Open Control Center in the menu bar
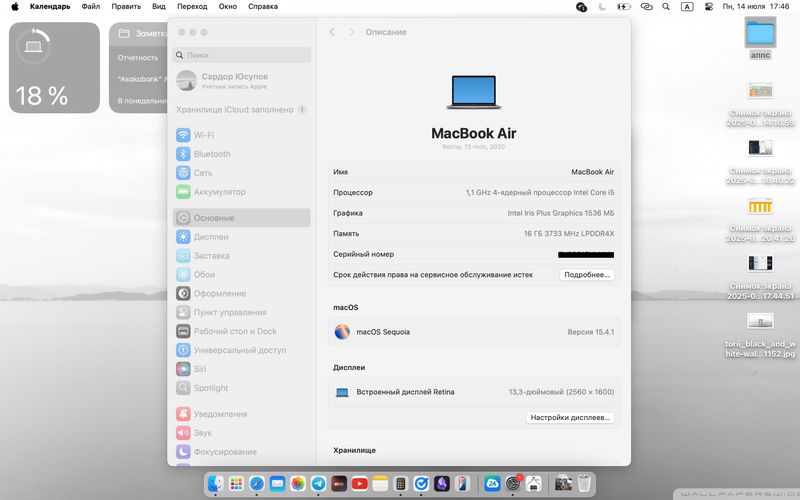 [x=709, y=7]
